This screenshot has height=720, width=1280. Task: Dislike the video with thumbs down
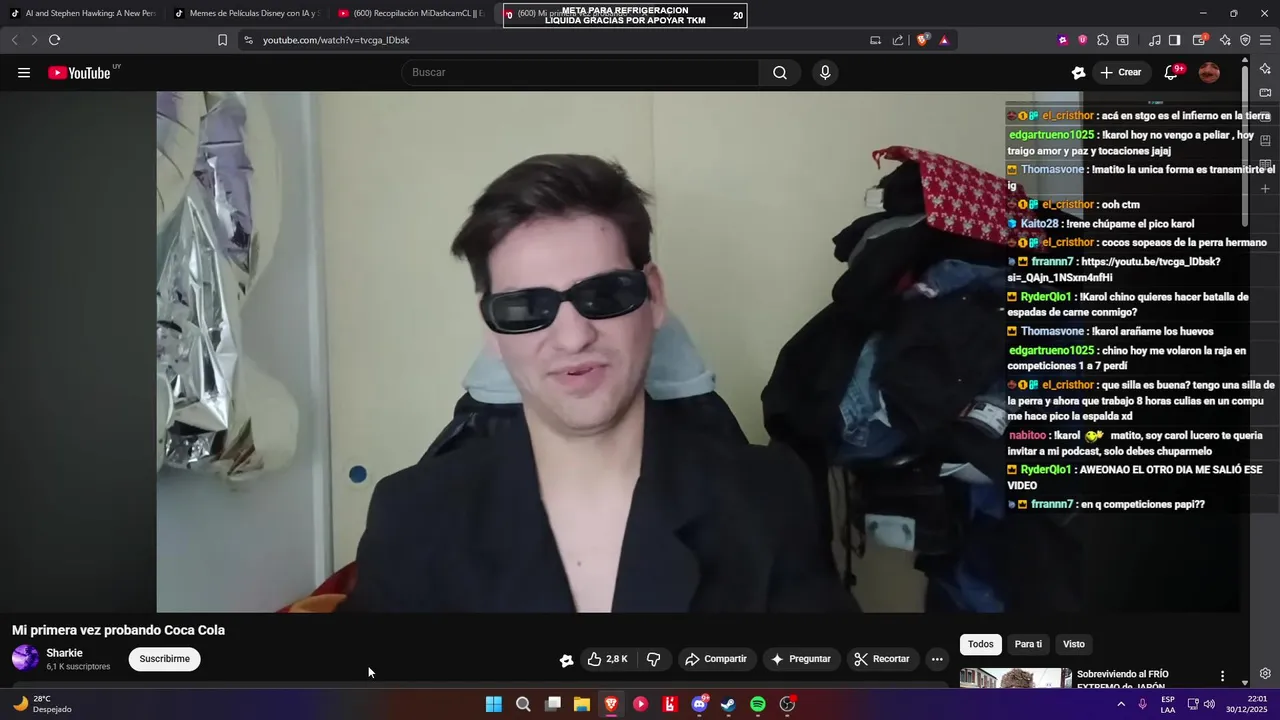[654, 659]
